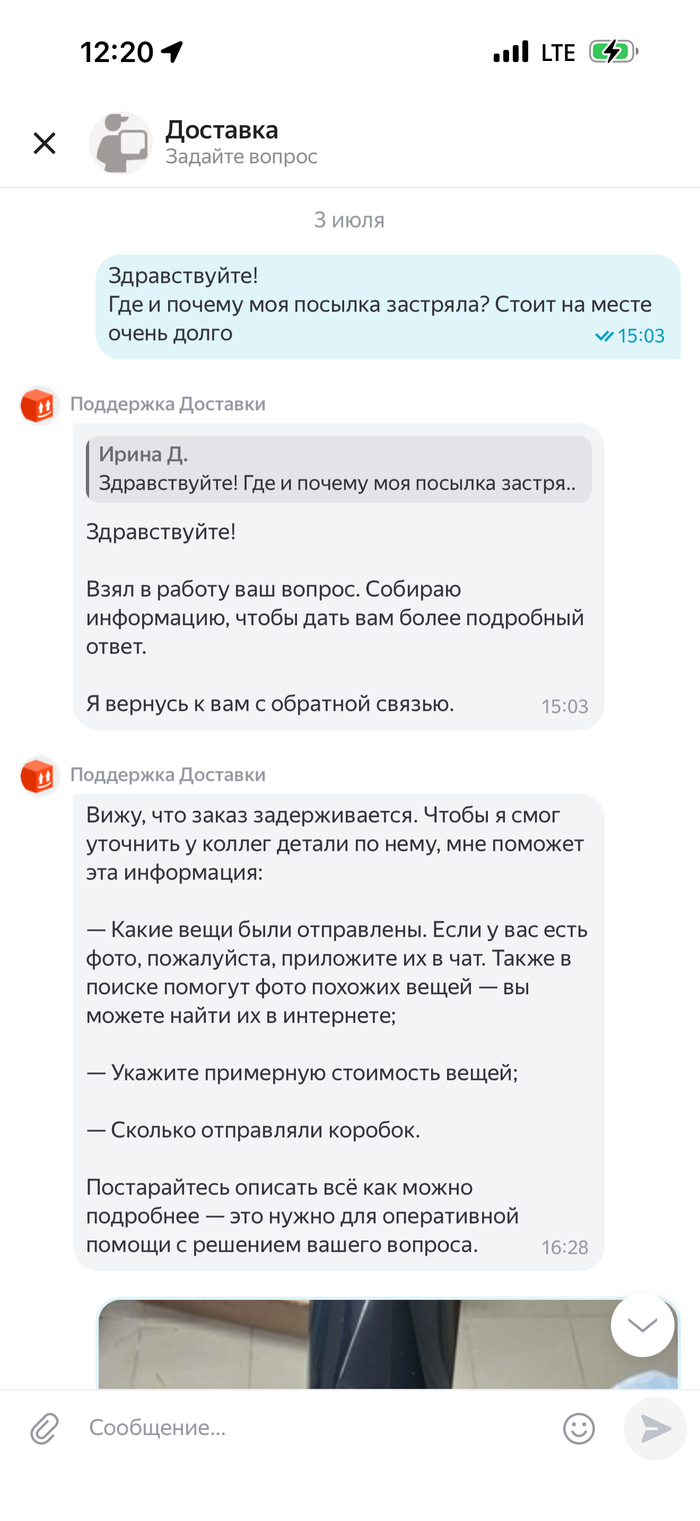This screenshot has height=1521, width=700.
Task: Tap the battery charging icon in status bar
Action: click(613, 52)
